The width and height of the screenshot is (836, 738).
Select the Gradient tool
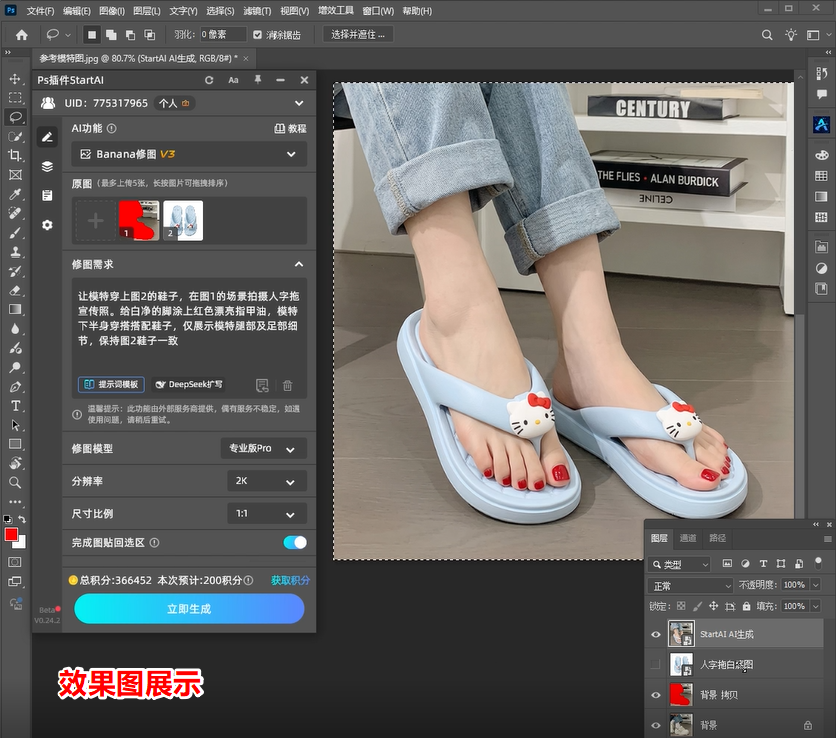(x=15, y=310)
